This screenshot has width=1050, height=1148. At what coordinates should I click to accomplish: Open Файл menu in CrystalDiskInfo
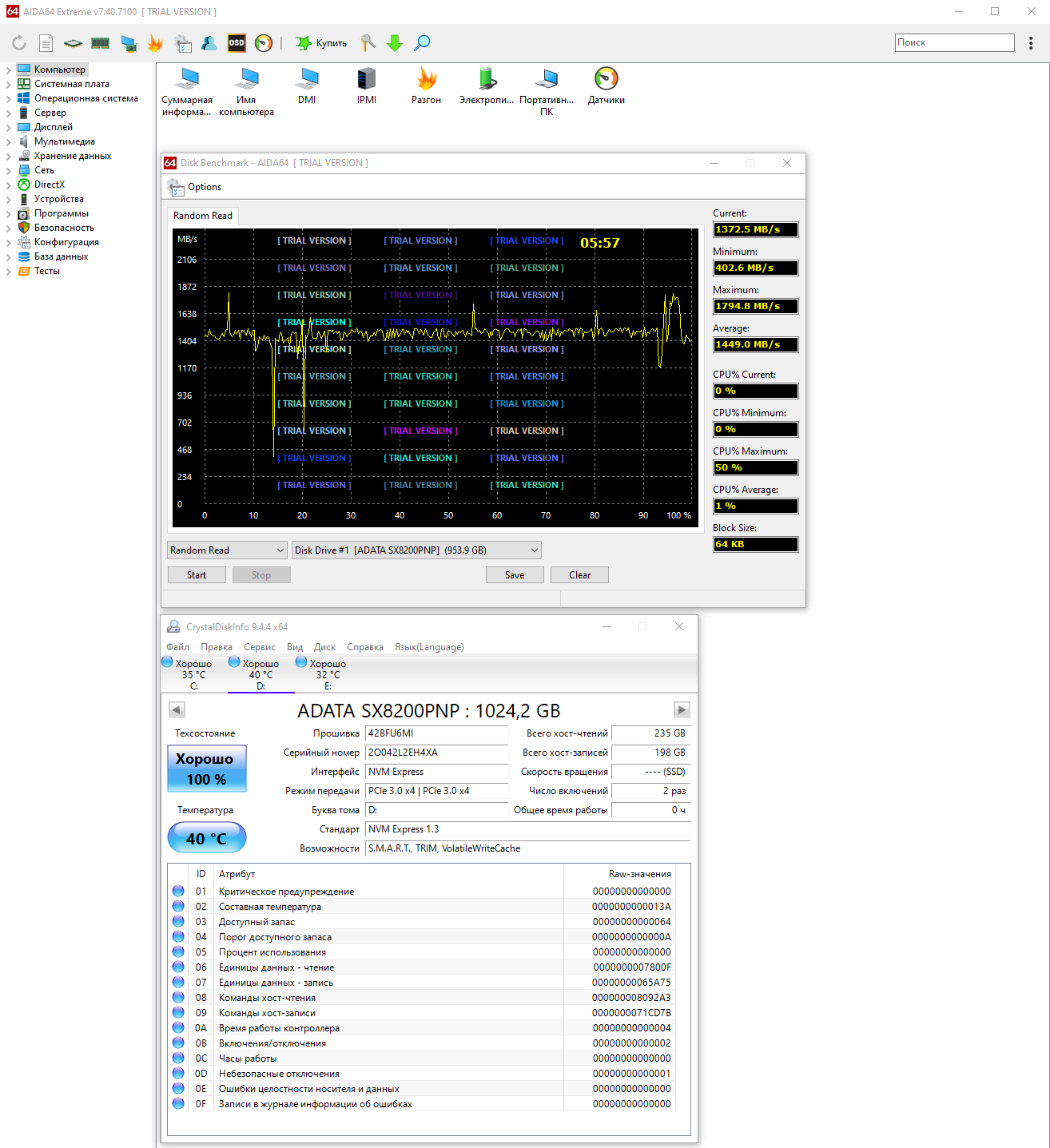click(178, 647)
